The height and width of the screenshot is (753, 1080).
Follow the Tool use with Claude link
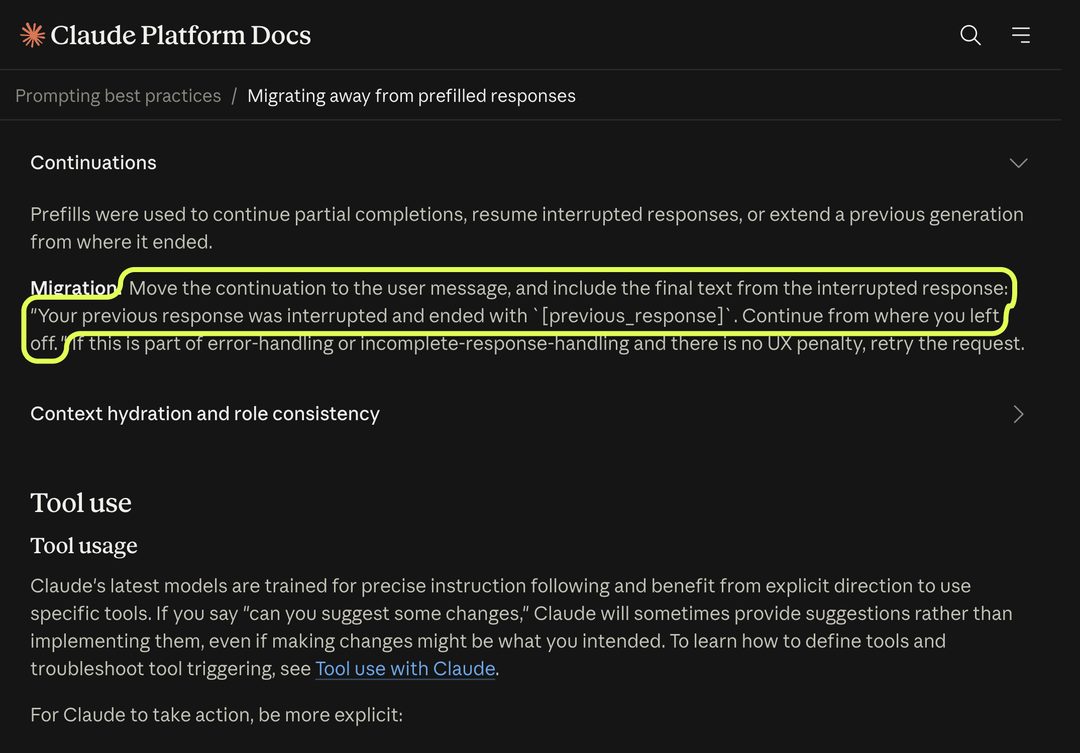point(405,668)
